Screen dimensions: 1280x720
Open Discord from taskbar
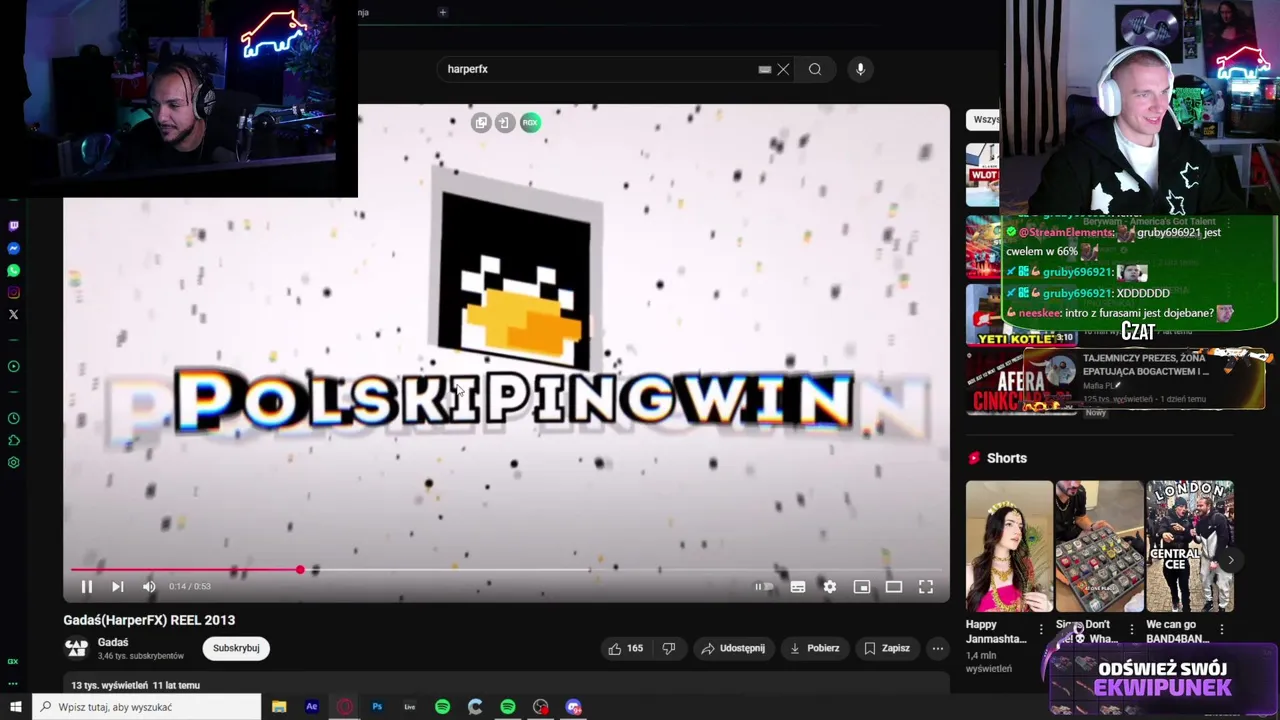point(573,707)
